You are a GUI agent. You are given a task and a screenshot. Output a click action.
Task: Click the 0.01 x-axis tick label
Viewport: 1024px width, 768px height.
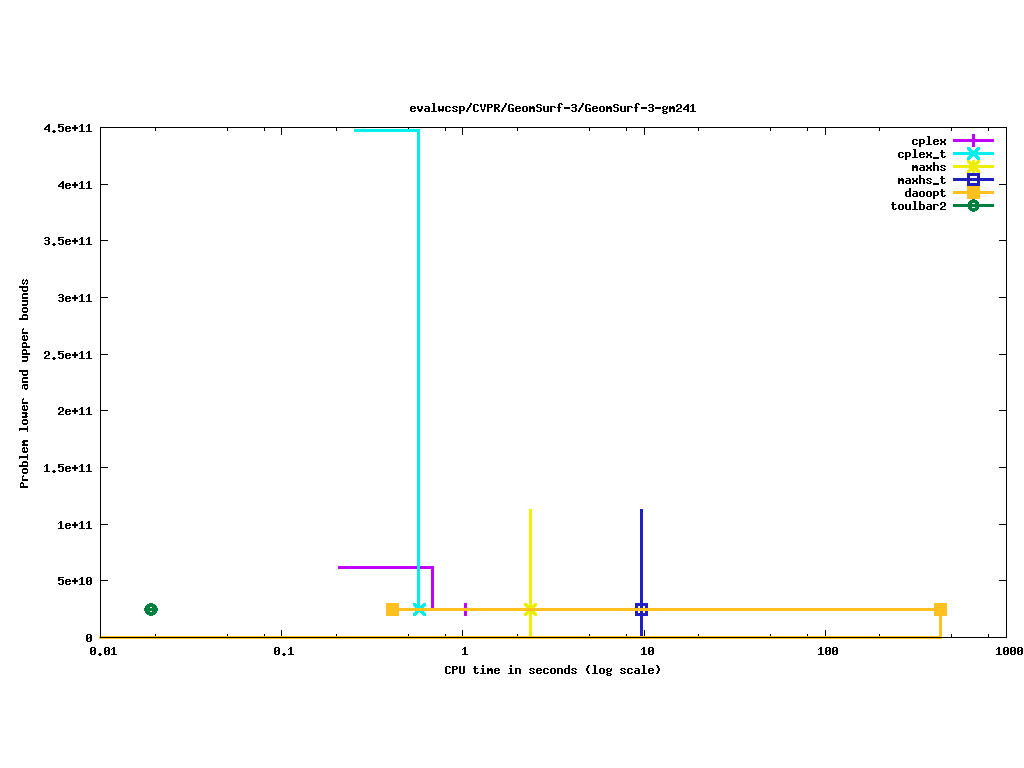100,651
